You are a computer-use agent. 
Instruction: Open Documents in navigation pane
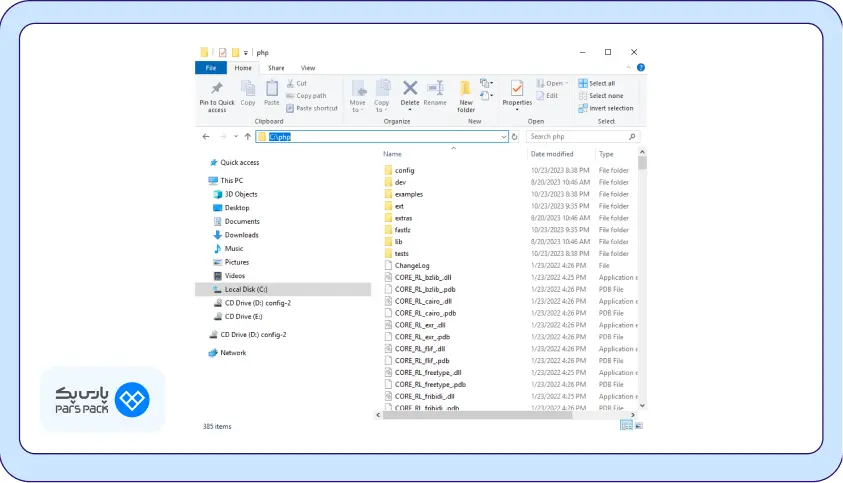tap(237, 221)
